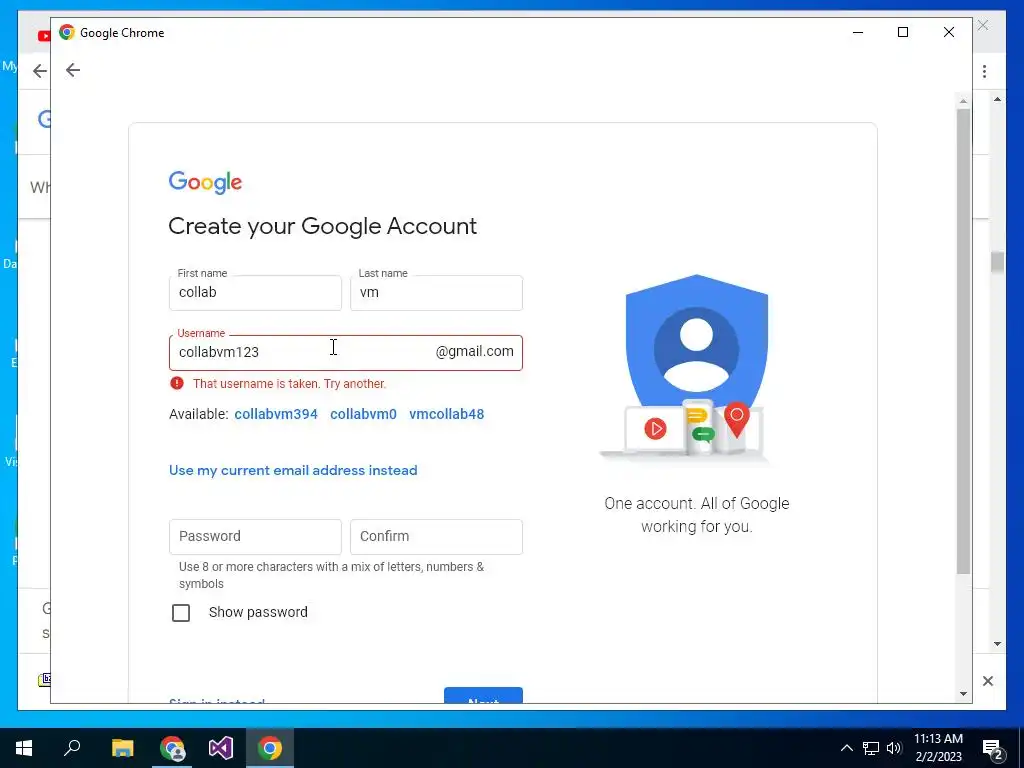Open the three-dot menu in the background Chrome window
Image resolution: width=1024 pixels, height=768 pixels.
pyautogui.click(x=984, y=71)
